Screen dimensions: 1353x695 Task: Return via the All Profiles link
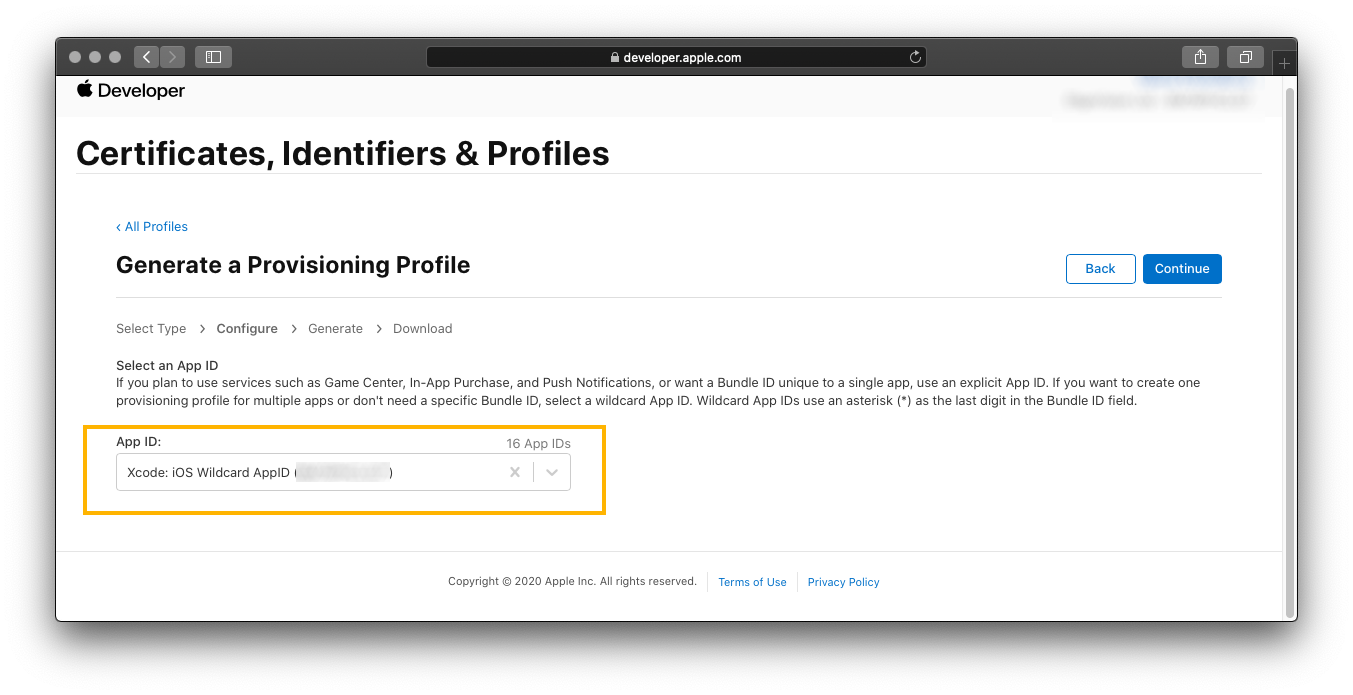click(x=152, y=227)
